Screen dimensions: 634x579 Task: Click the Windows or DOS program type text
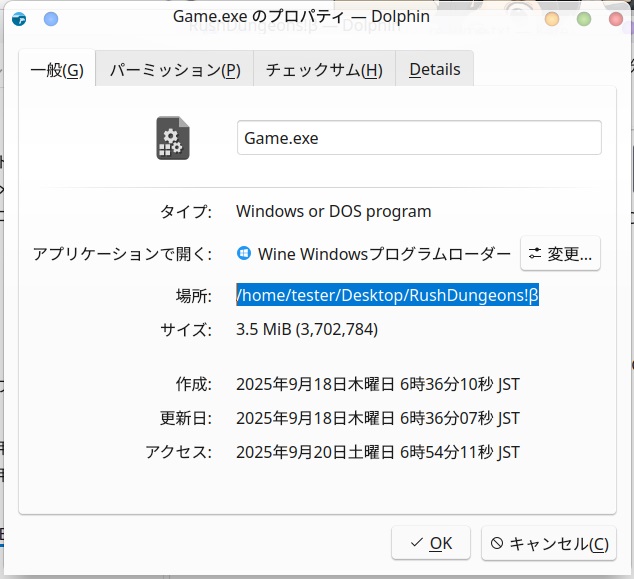(333, 211)
